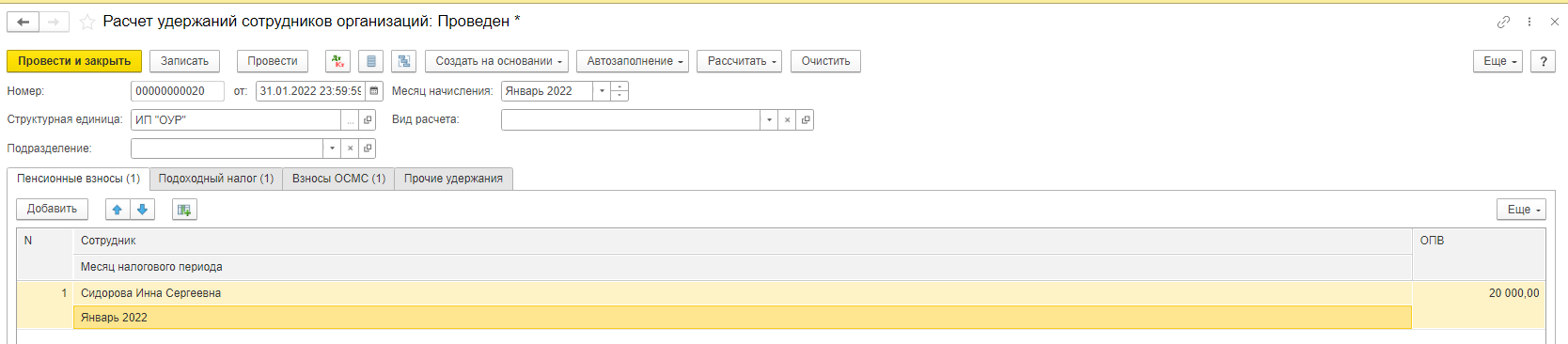Click Провести и закрыть button

[74, 61]
